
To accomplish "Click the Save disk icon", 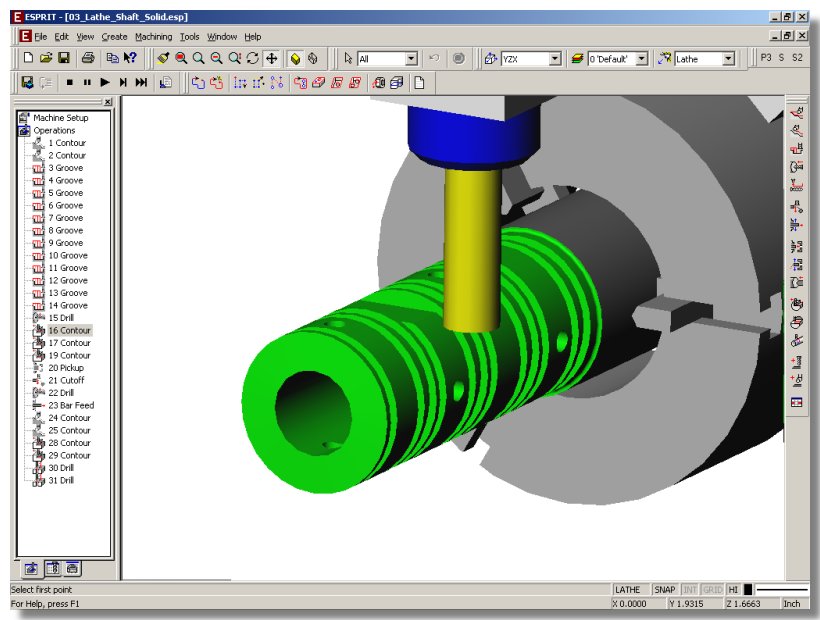I will pyautogui.click(x=64, y=59).
